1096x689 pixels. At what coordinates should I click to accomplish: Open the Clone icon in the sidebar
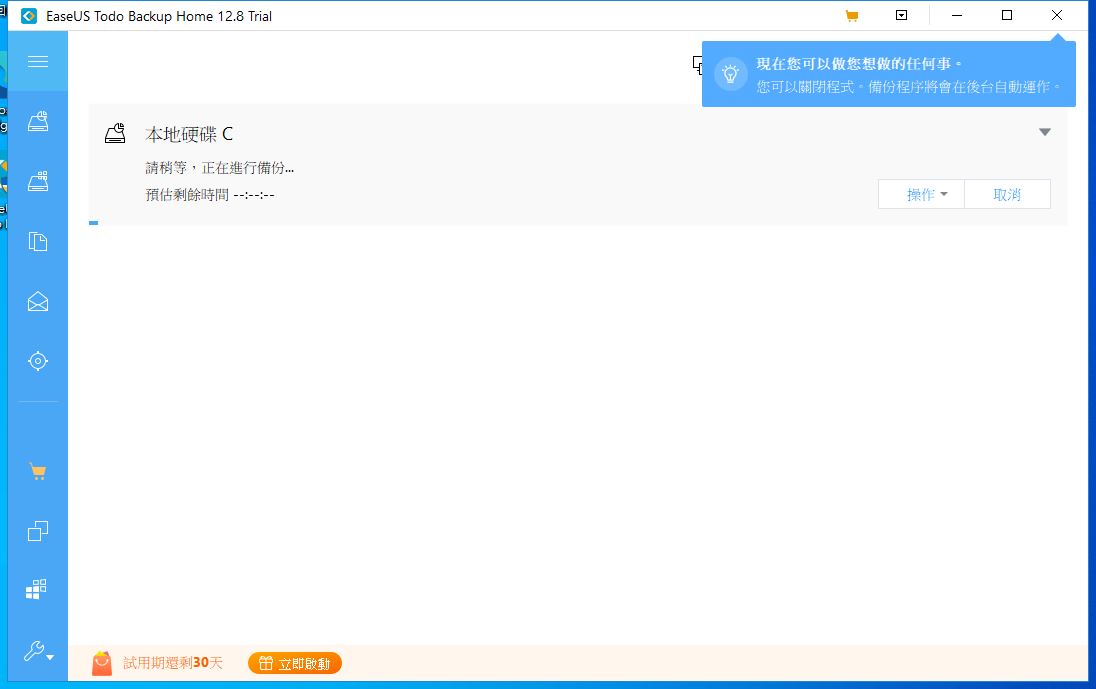coord(38,531)
